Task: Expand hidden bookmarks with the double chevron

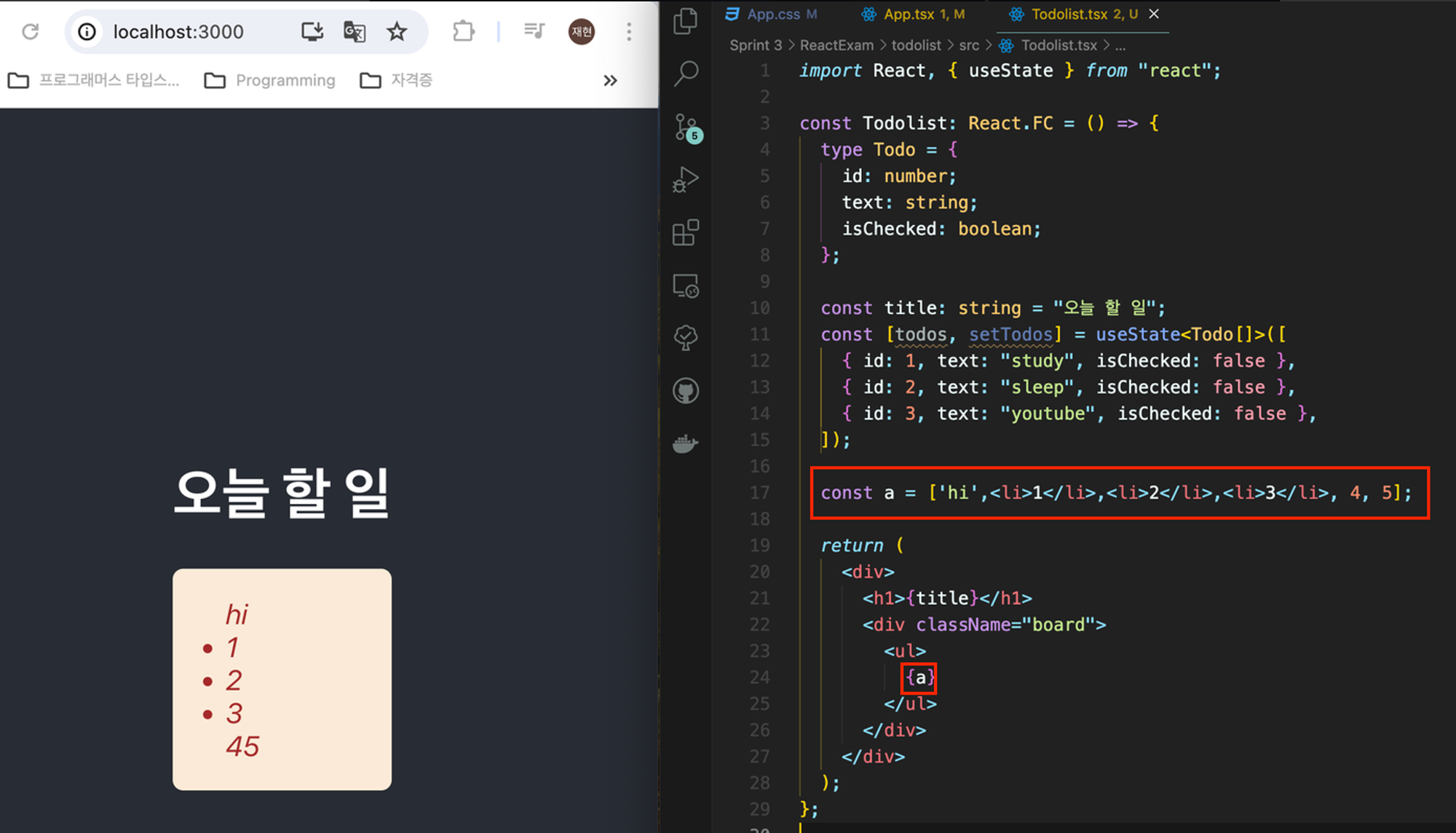Action: point(610,80)
